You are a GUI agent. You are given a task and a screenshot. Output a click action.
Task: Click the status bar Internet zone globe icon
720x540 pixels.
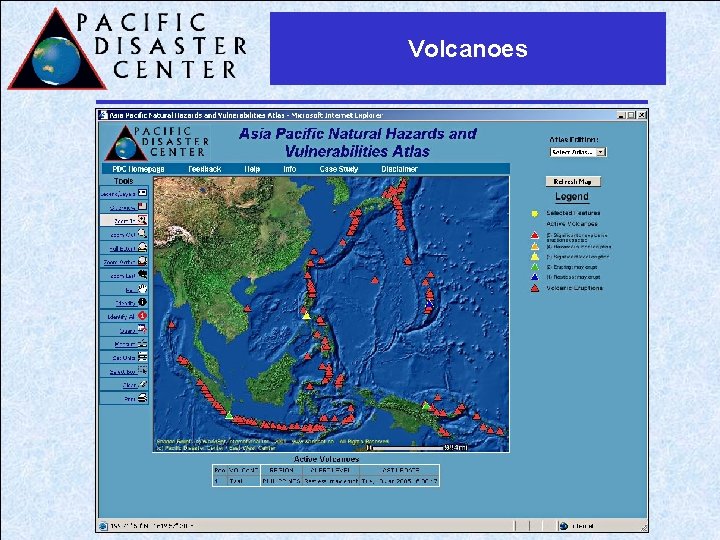[563, 526]
